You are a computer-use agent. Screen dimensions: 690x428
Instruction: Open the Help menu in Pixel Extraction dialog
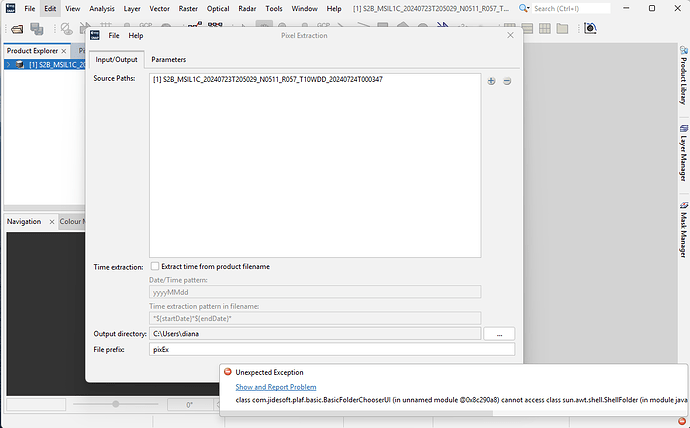[x=135, y=35]
